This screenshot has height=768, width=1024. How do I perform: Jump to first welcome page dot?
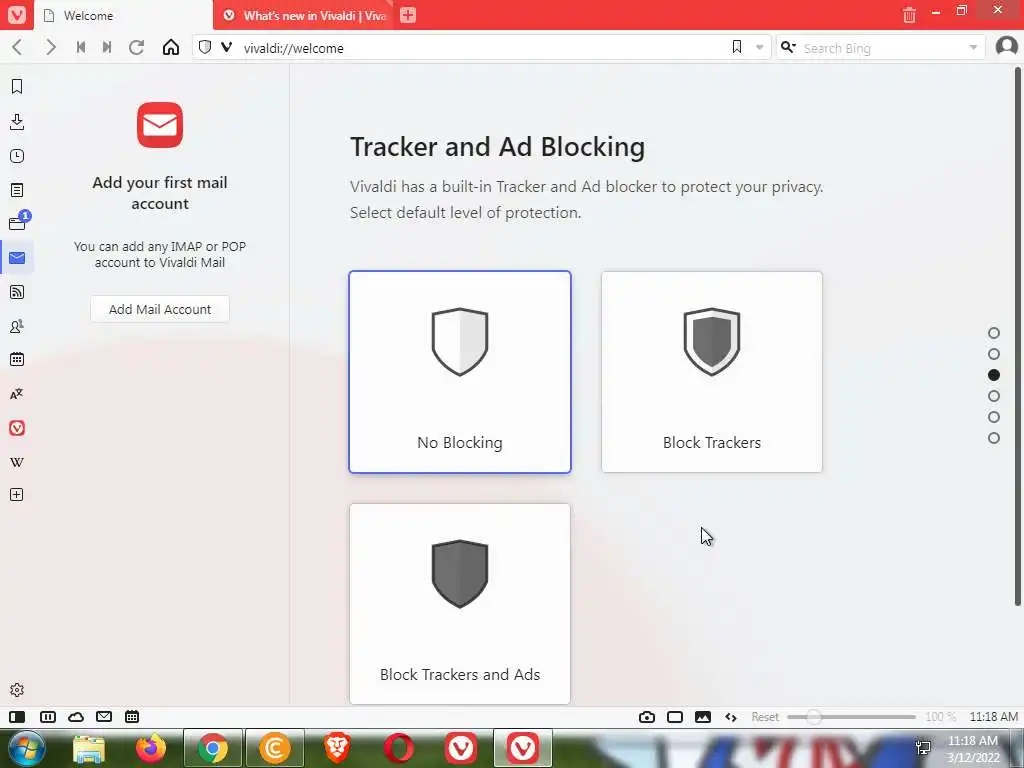click(994, 333)
